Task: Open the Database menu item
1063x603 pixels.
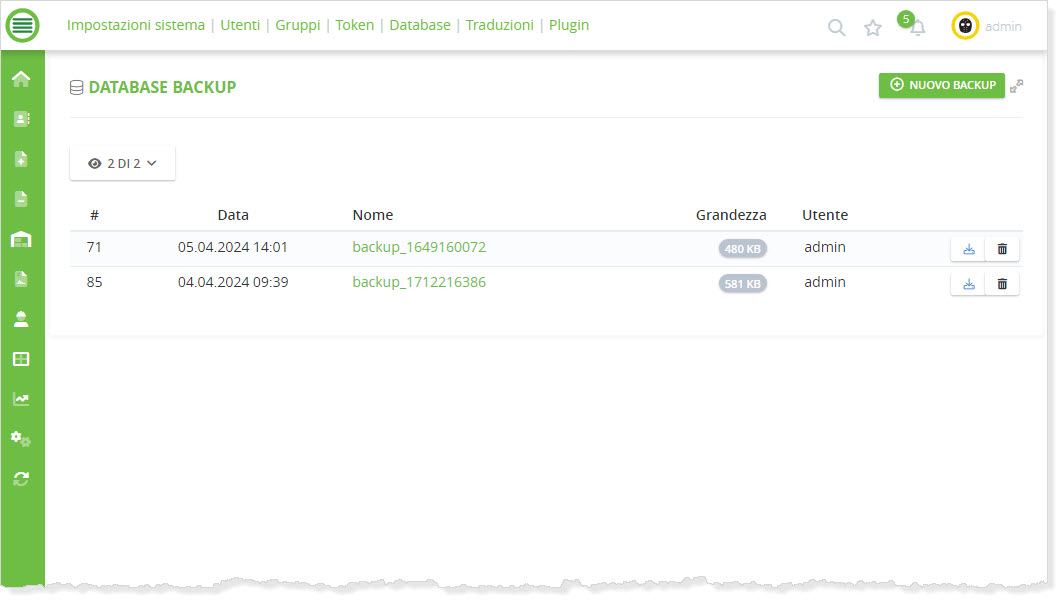Action: (420, 25)
